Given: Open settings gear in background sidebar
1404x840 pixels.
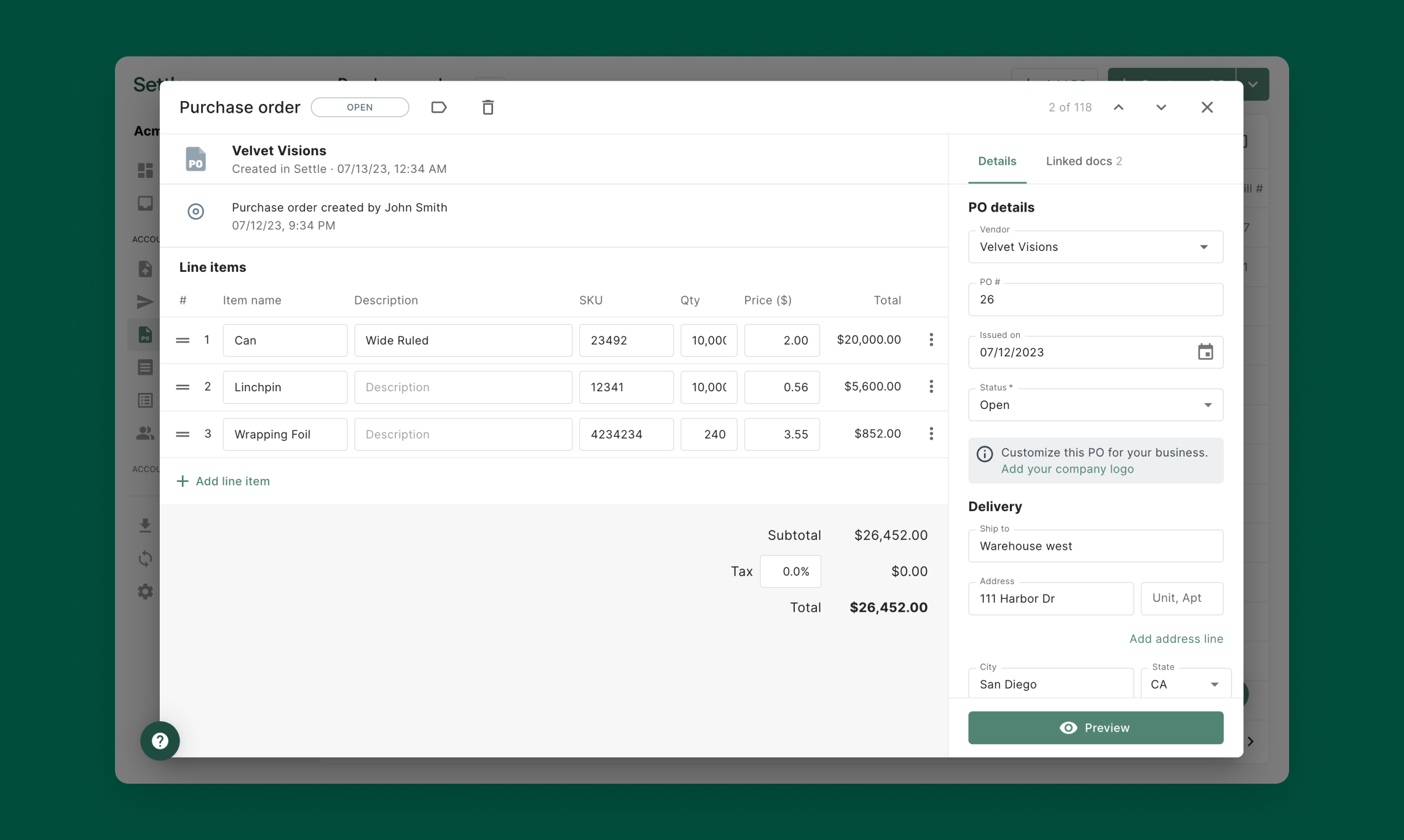Looking at the screenshot, I should pos(145,592).
